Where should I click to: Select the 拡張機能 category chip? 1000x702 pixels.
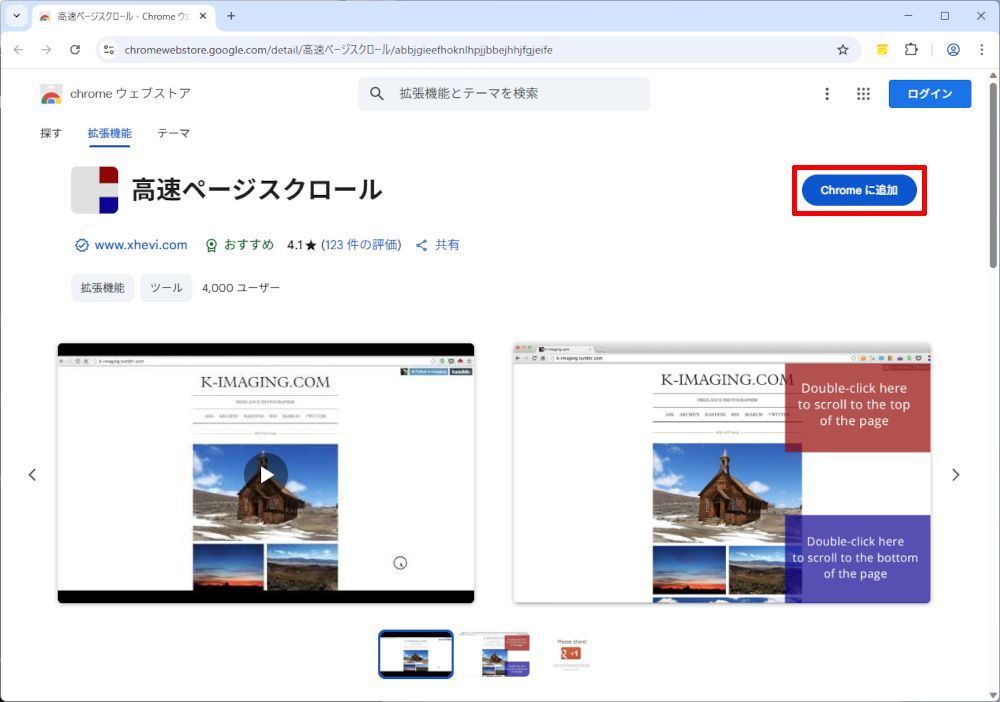pyautogui.click(x=103, y=288)
